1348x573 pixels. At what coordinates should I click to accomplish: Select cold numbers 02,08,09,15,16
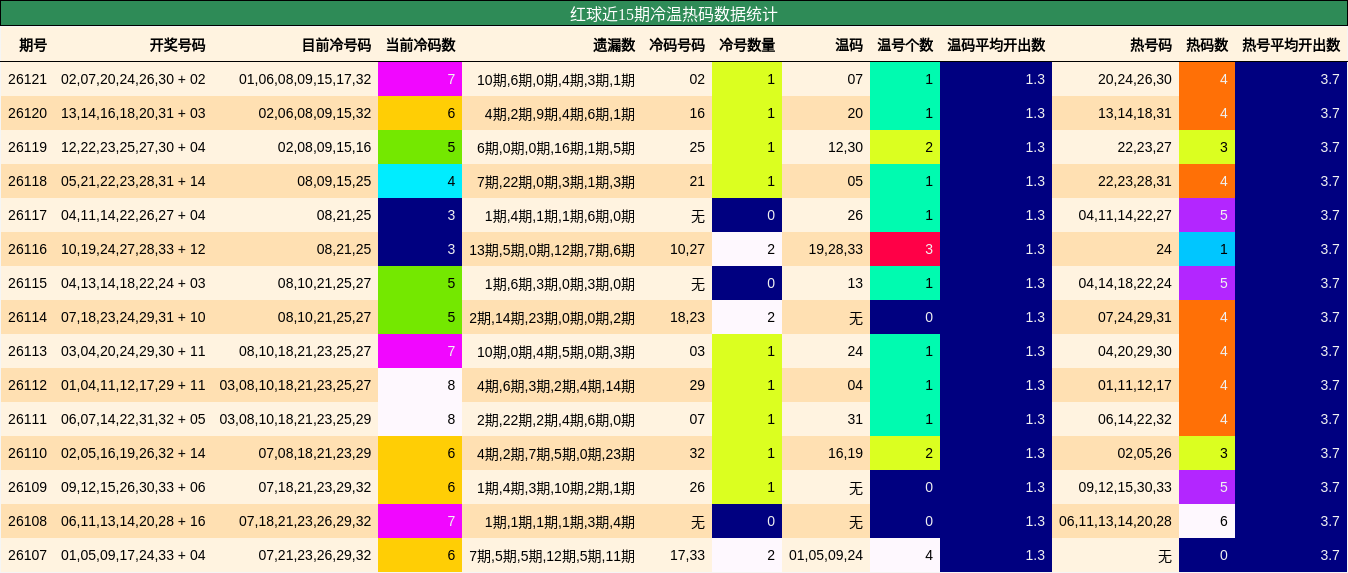pyautogui.click(x=324, y=147)
